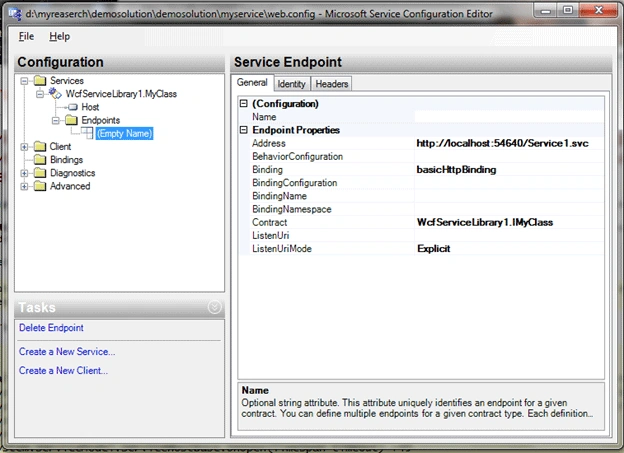Minimize the Configuration Editor window

point(546,10)
